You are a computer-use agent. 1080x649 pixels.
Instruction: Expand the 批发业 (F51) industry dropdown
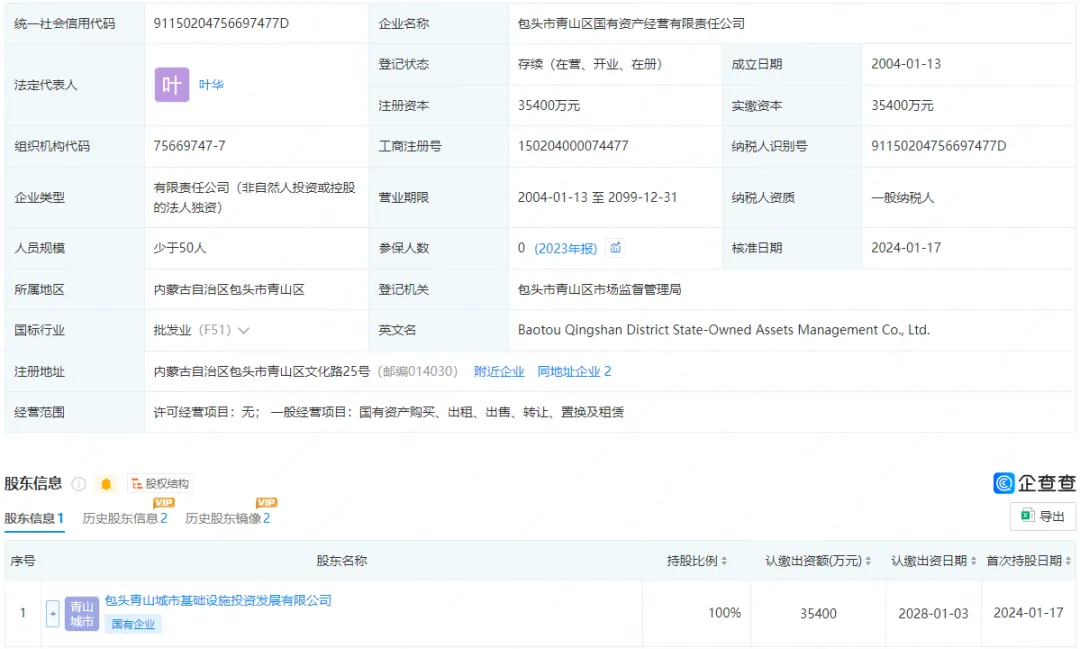tap(244, 330)
